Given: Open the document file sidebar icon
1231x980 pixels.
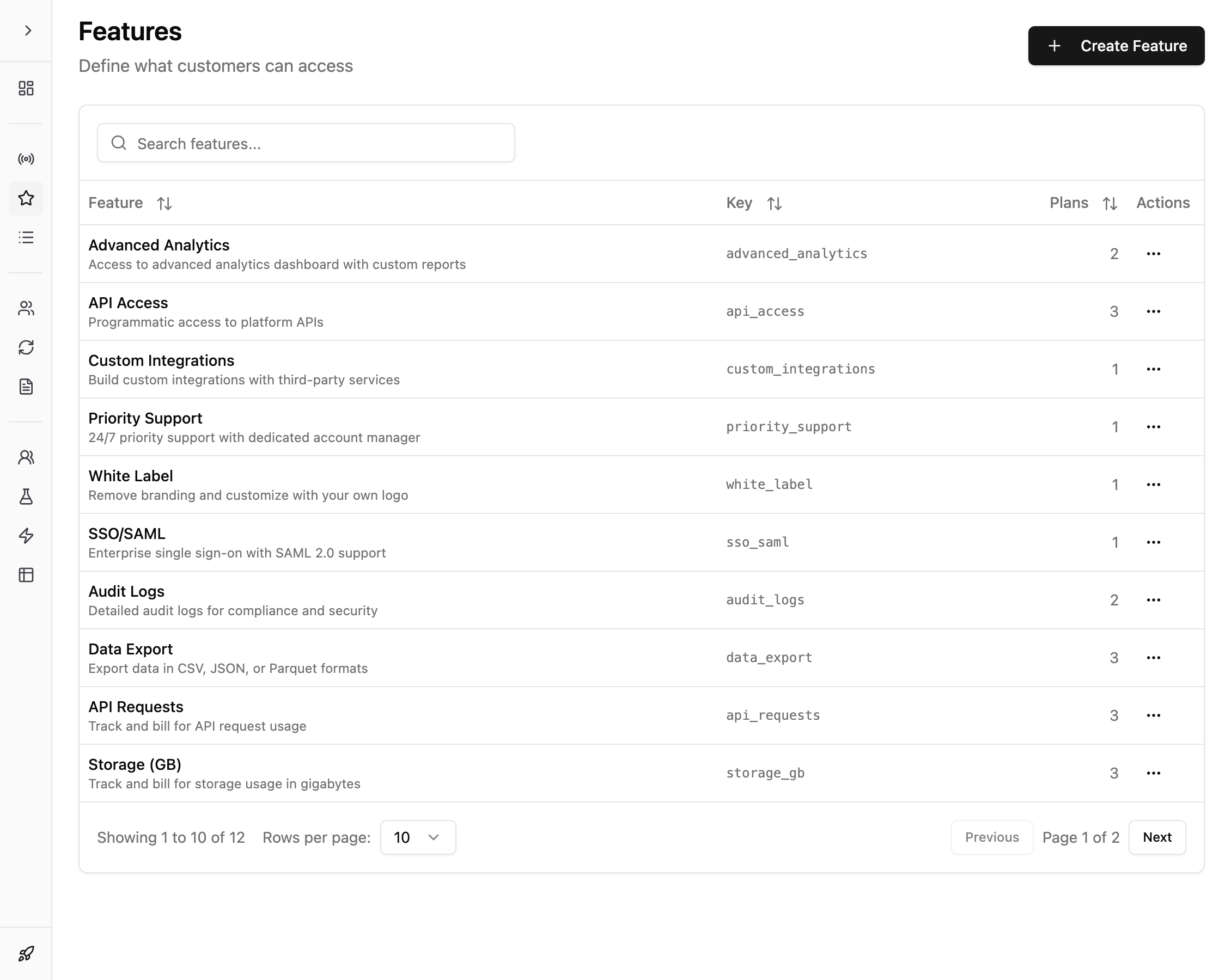Looking at the screenshot, I should (26, 387).
